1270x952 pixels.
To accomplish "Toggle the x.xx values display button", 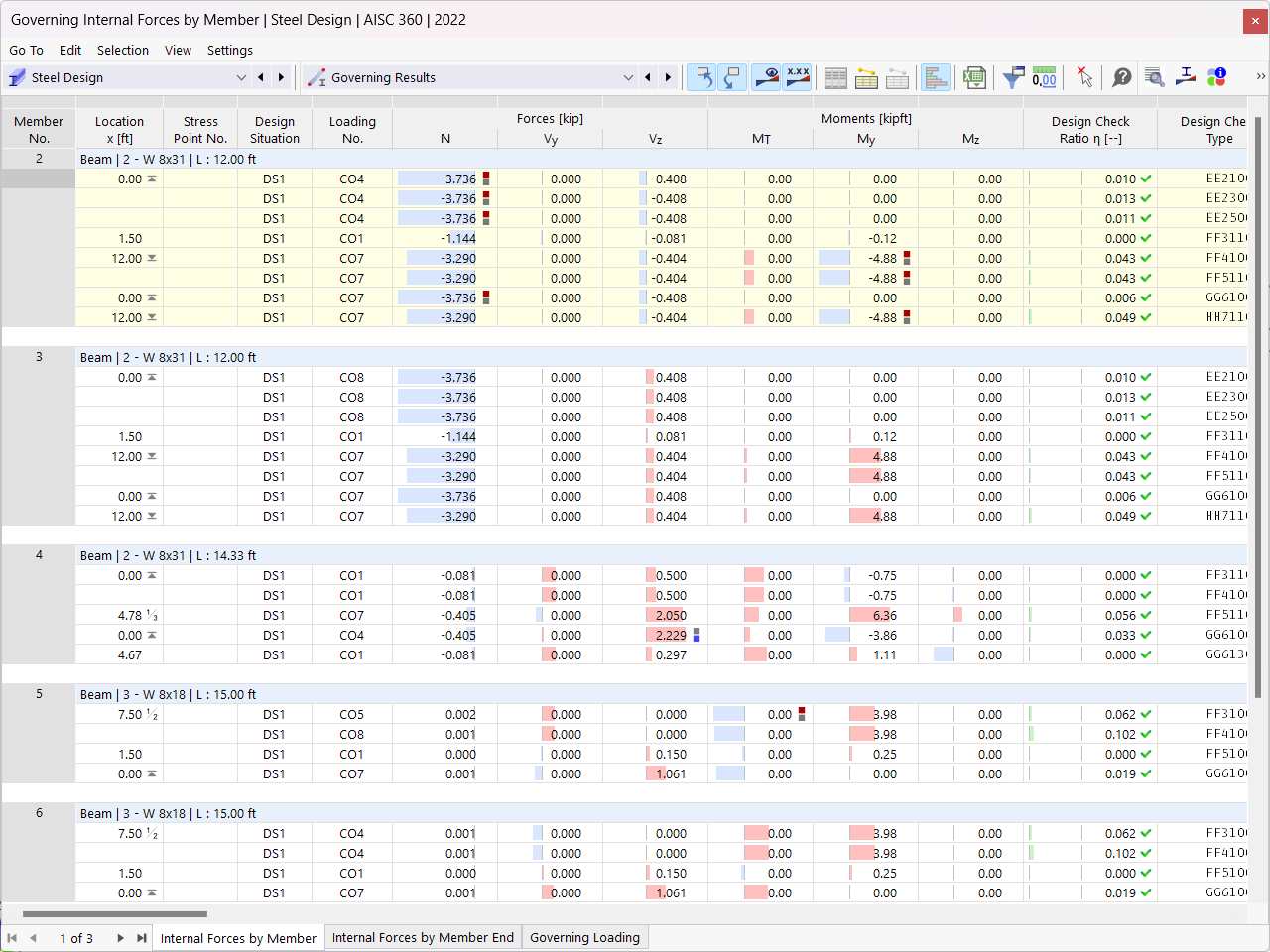I will [798, 77].
